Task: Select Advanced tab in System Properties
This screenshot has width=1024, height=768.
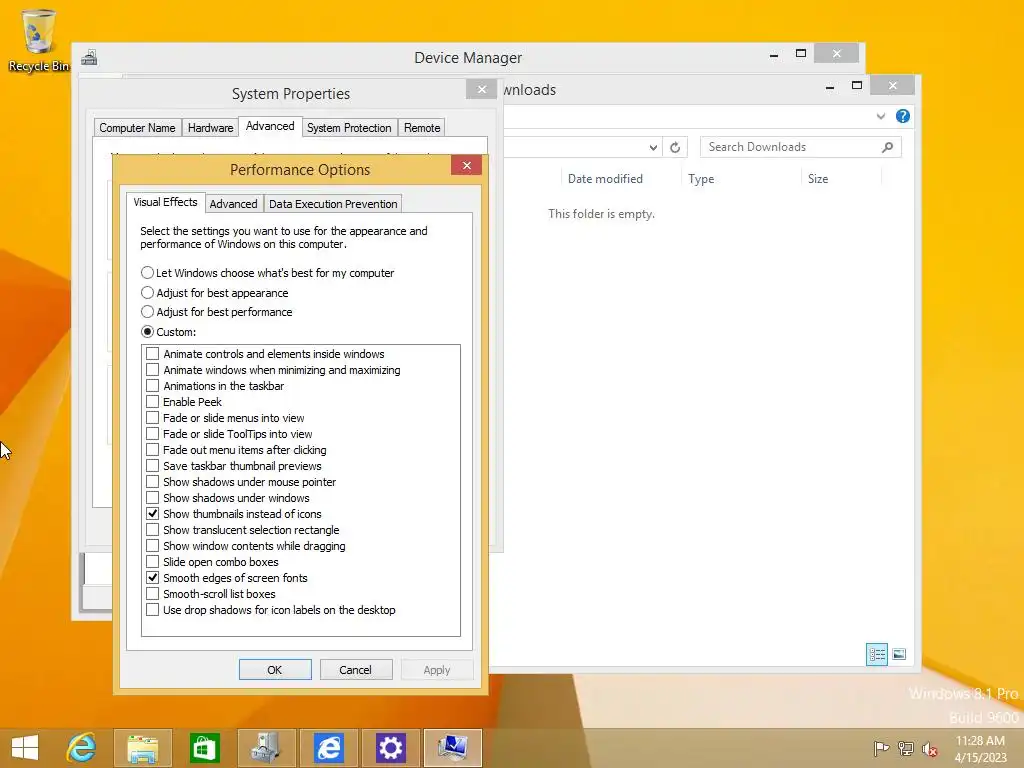Action: (x=270, y=127)
